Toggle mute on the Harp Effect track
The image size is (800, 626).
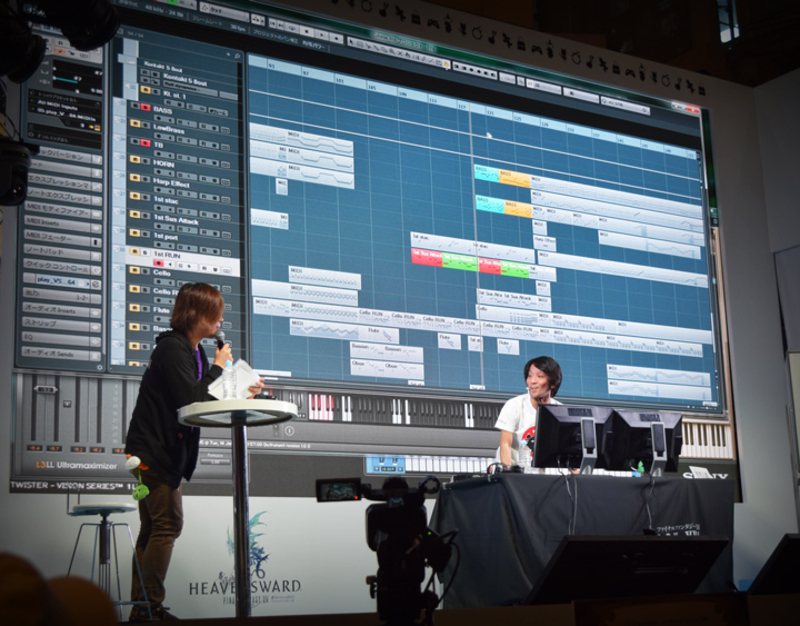coord(135,178)
